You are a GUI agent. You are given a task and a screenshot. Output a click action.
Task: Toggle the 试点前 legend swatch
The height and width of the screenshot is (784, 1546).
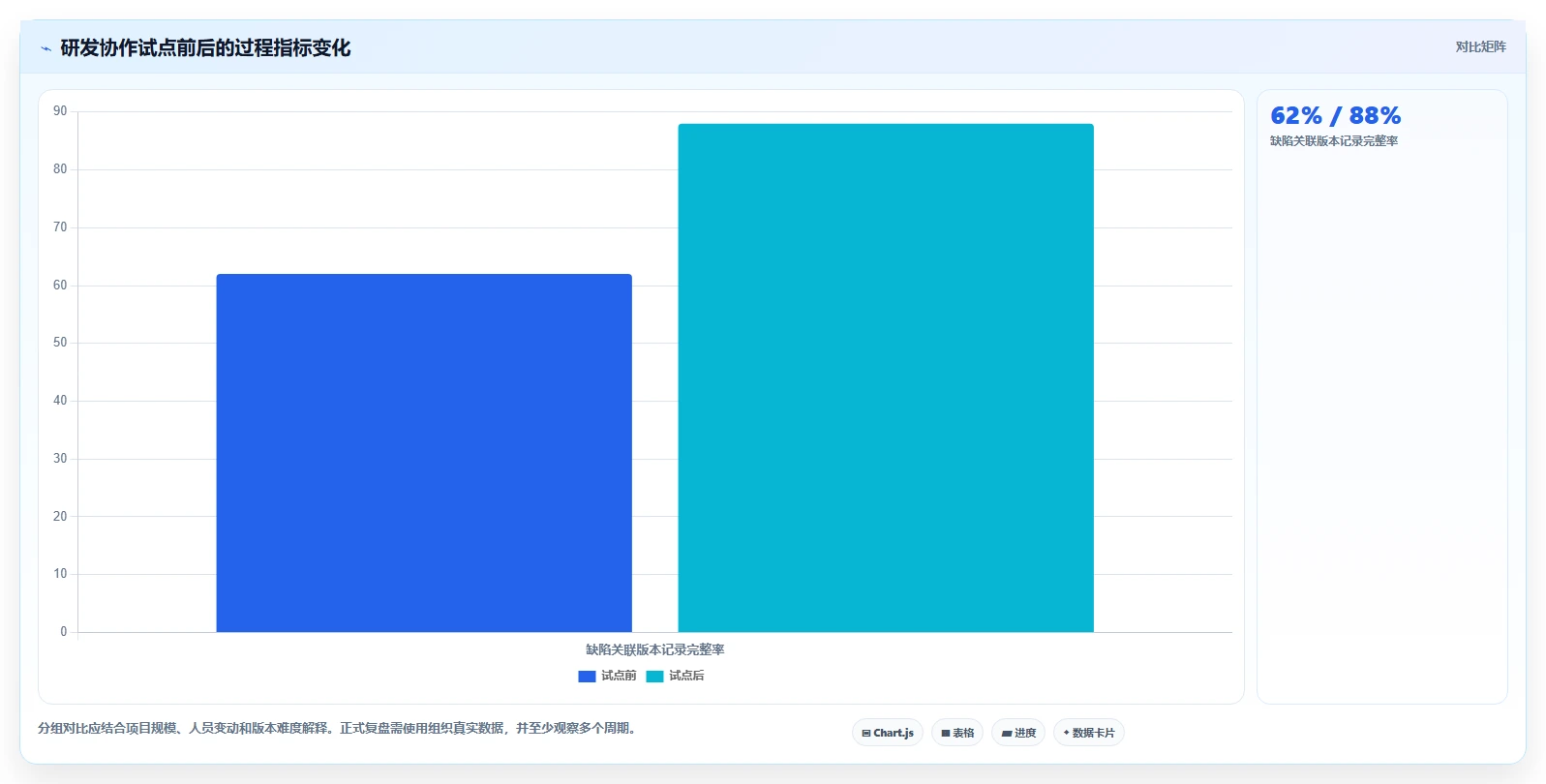pyautogui.click(x=587, y=677)
